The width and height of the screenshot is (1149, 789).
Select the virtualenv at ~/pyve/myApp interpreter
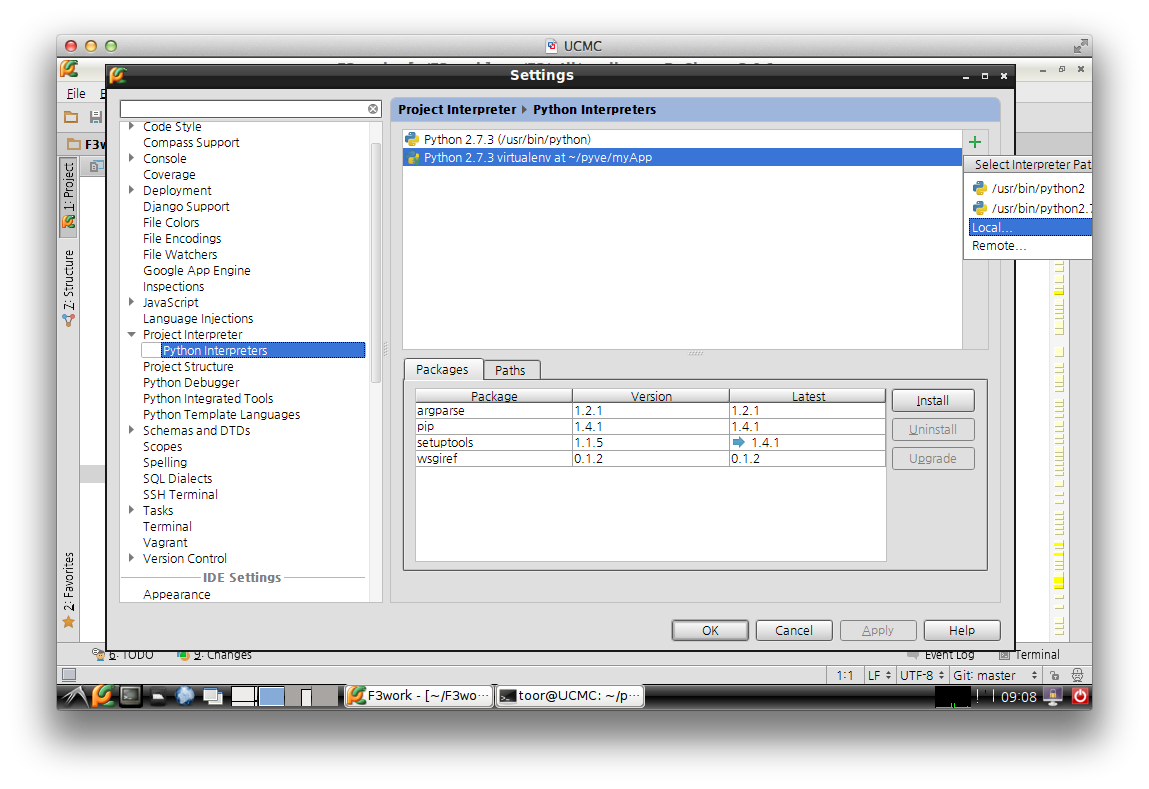pos(681,158)
